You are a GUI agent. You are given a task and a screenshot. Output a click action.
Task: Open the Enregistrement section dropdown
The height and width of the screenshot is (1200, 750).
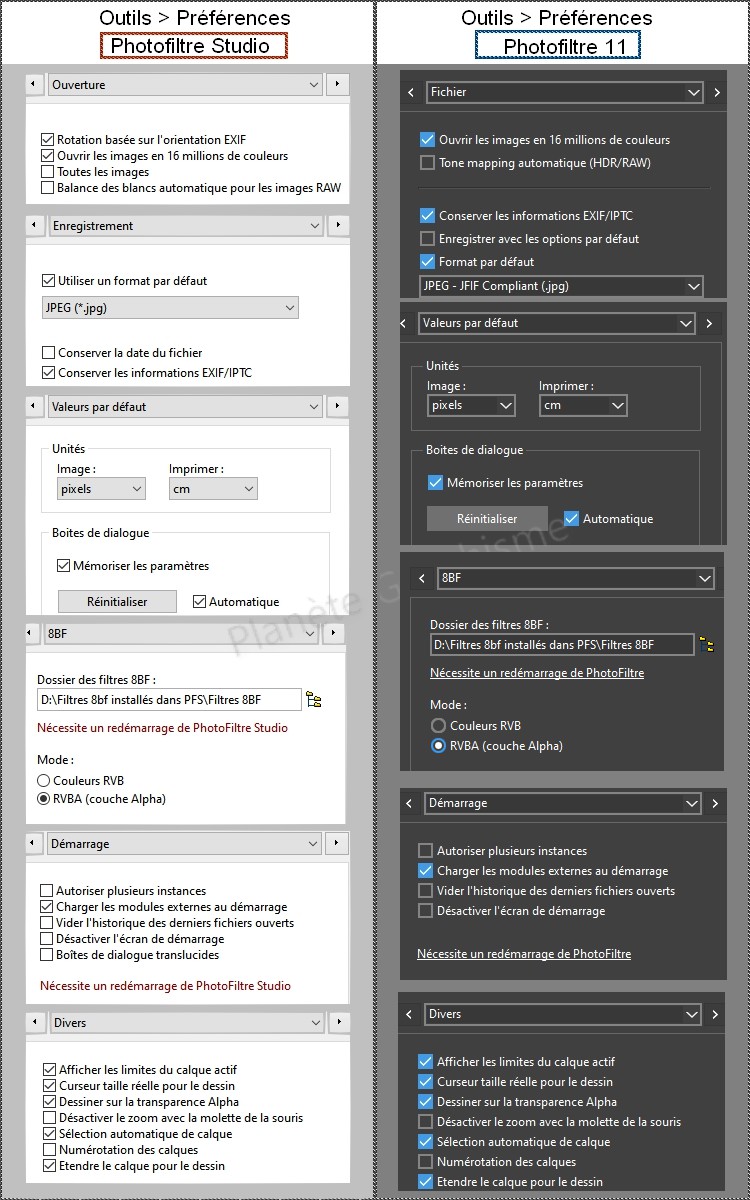point(185,226)
